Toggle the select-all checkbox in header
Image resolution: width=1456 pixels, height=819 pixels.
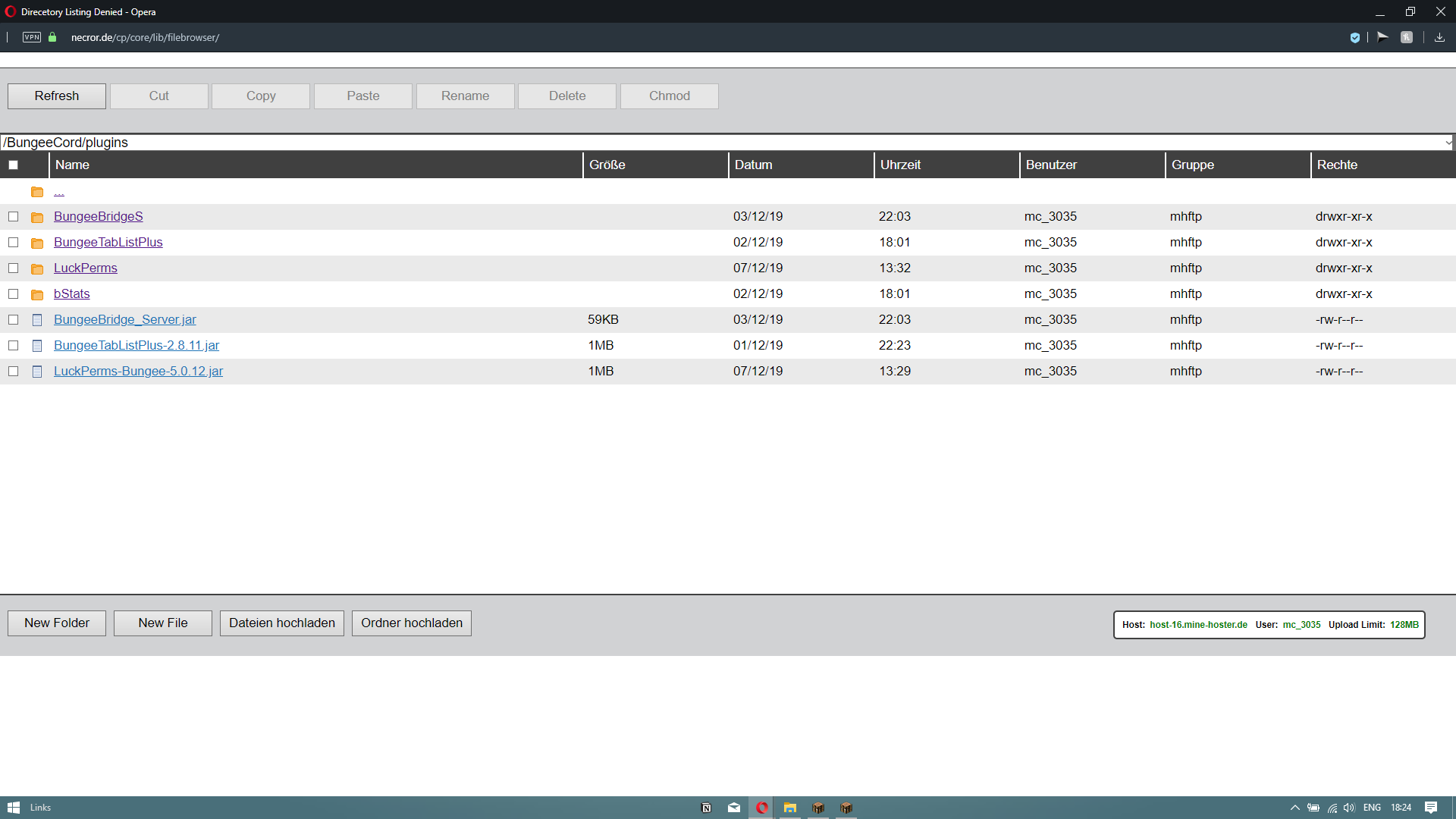(14, 165)
